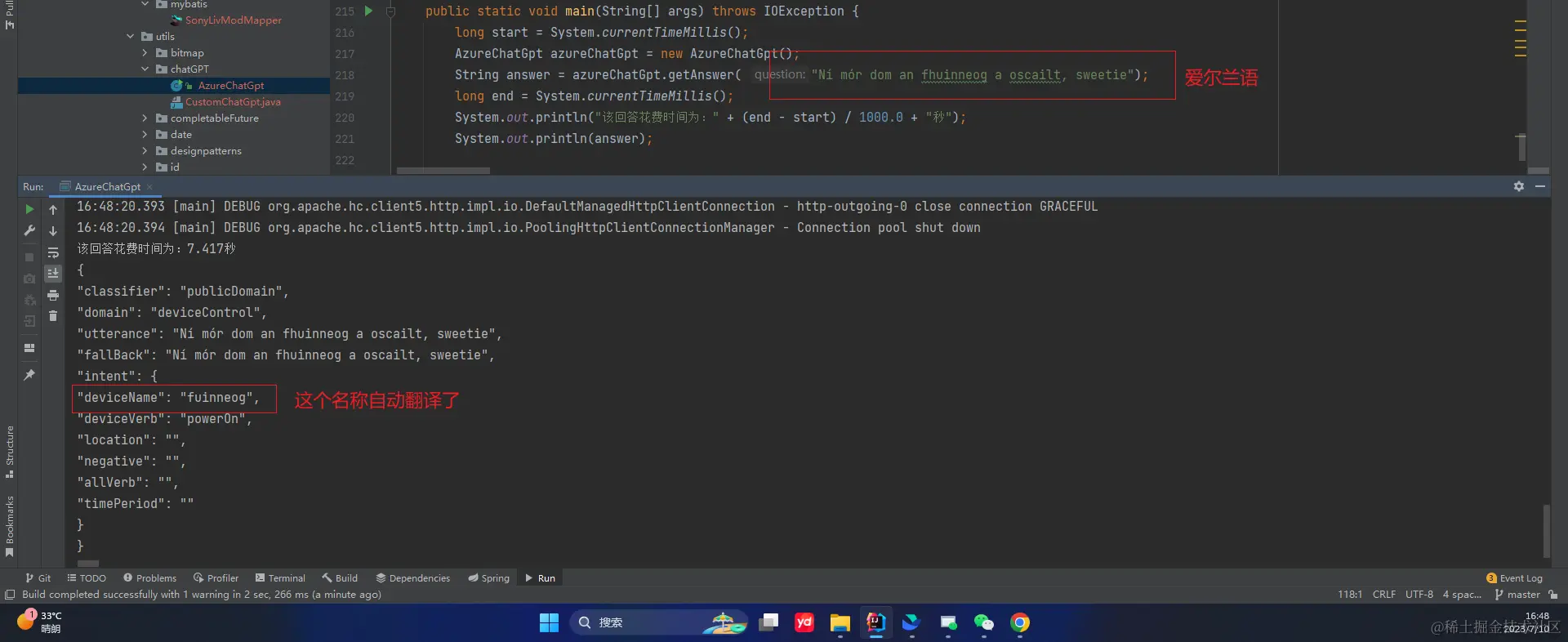This screenshot has height=642, width=1568.
Task: Close the AzureChatGpt run tab
Action: pos(149,187)
